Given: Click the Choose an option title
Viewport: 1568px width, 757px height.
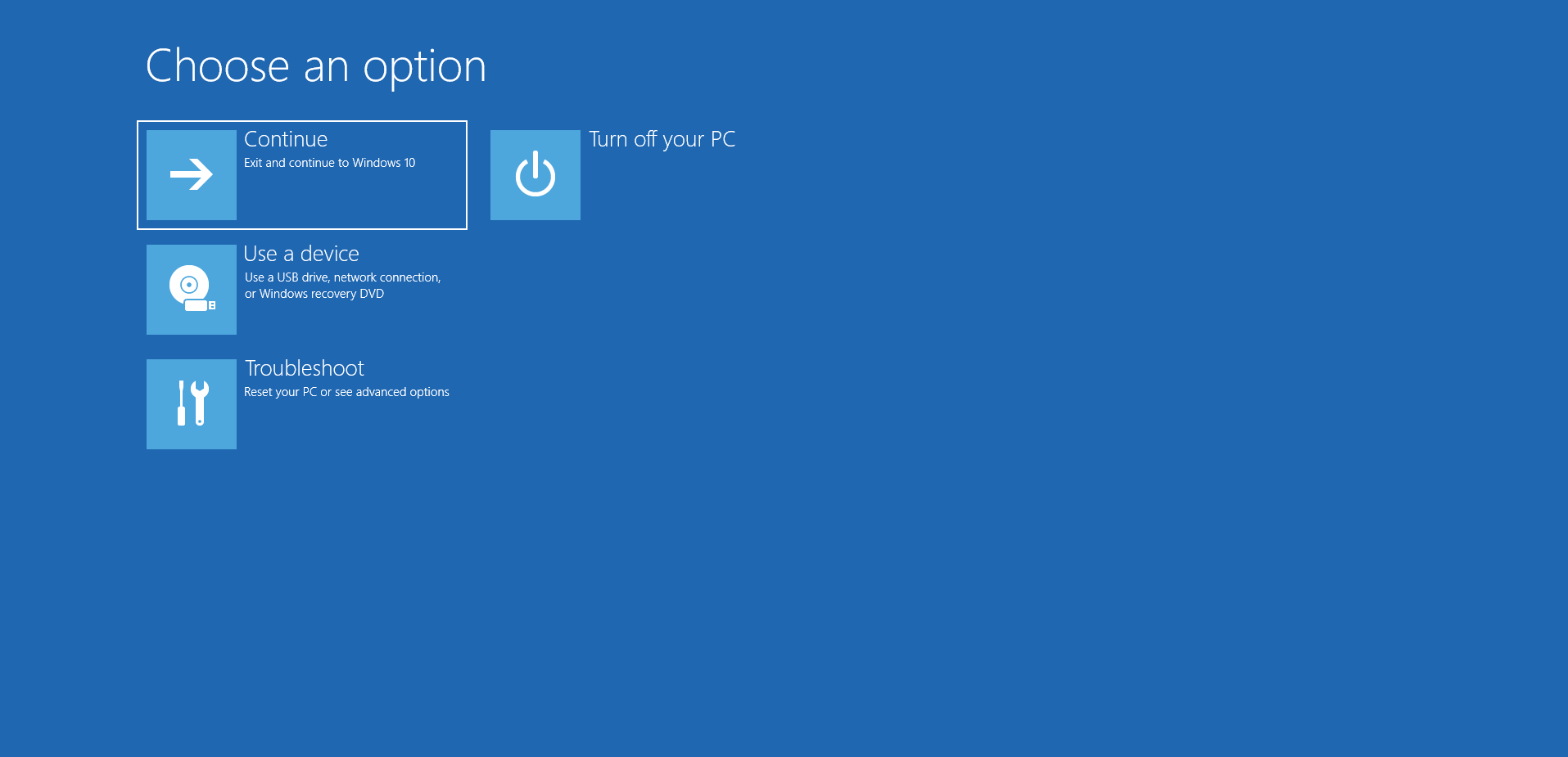Looking at the screenshot, I should pyautogui.click(x=316, y=66).
